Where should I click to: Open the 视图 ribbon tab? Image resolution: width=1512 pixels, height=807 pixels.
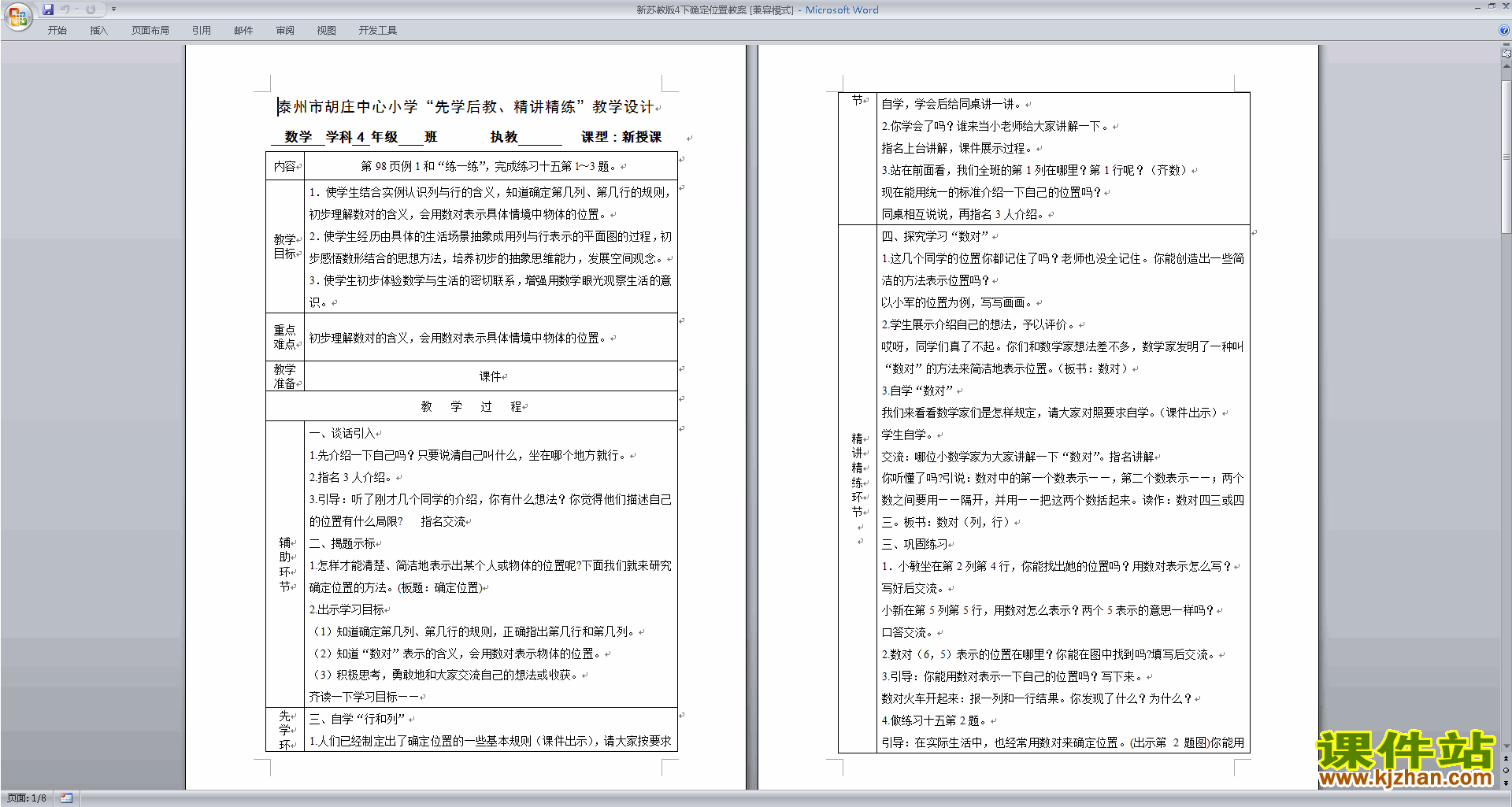326,30
